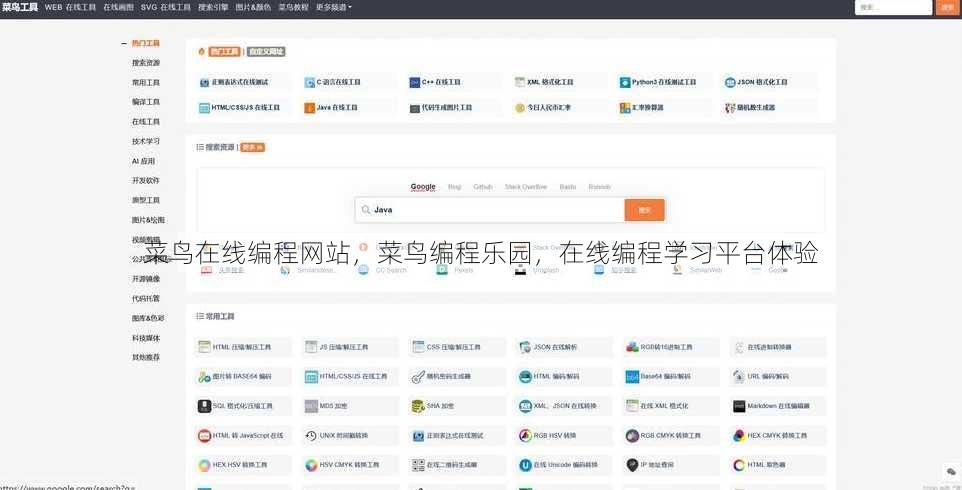962x490 pixels.
Task: Go to 代码托管 in left sidebar
Action: point(146,299)
